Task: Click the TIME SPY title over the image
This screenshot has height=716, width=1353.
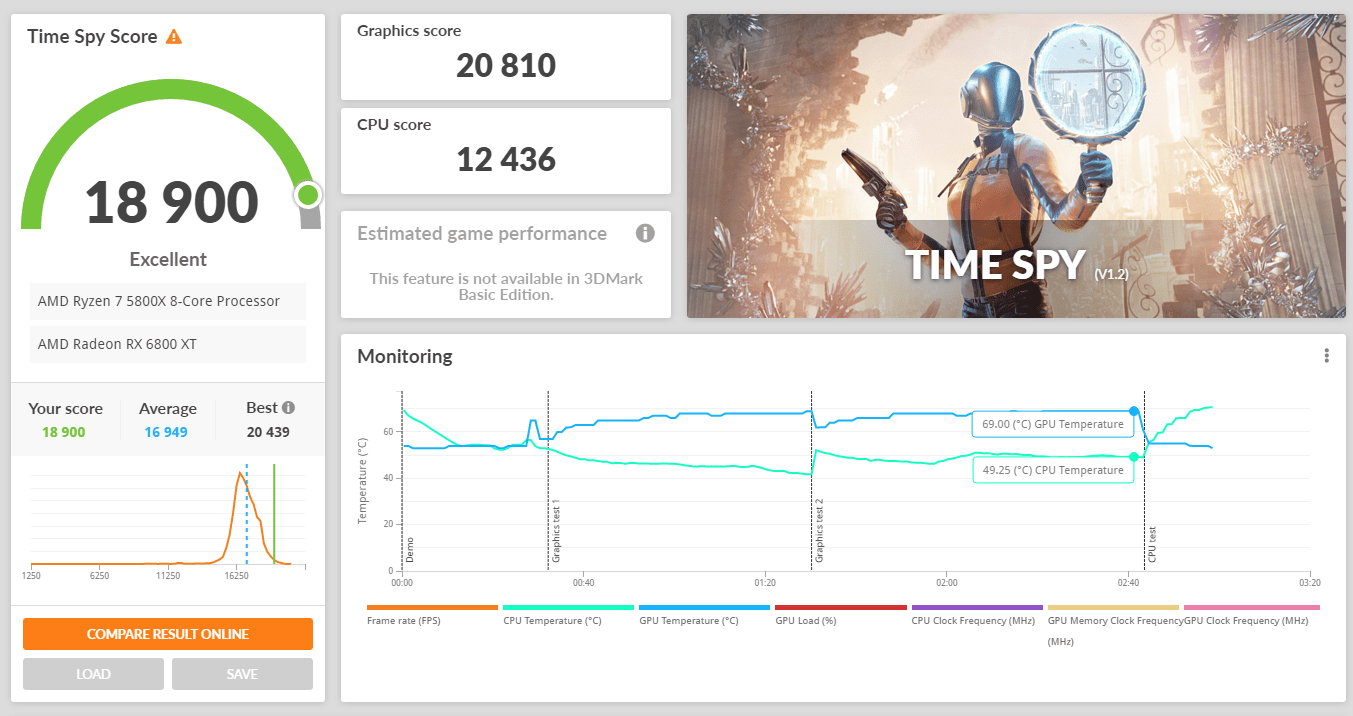Action: pos(995,265)
